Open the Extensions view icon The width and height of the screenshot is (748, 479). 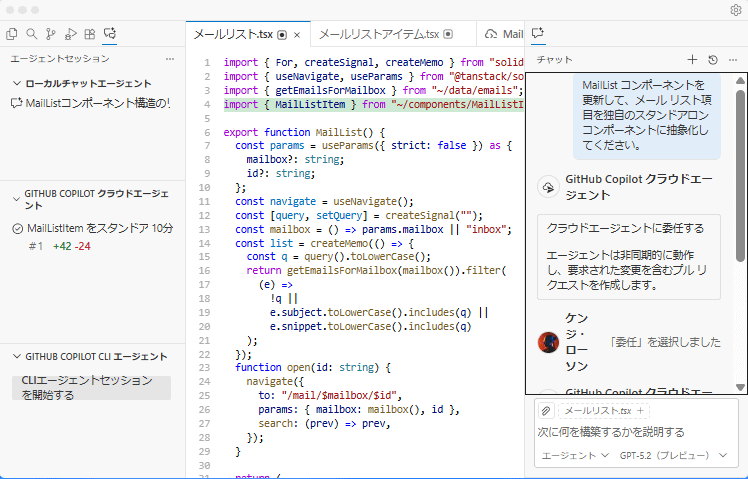click(90, 34)
